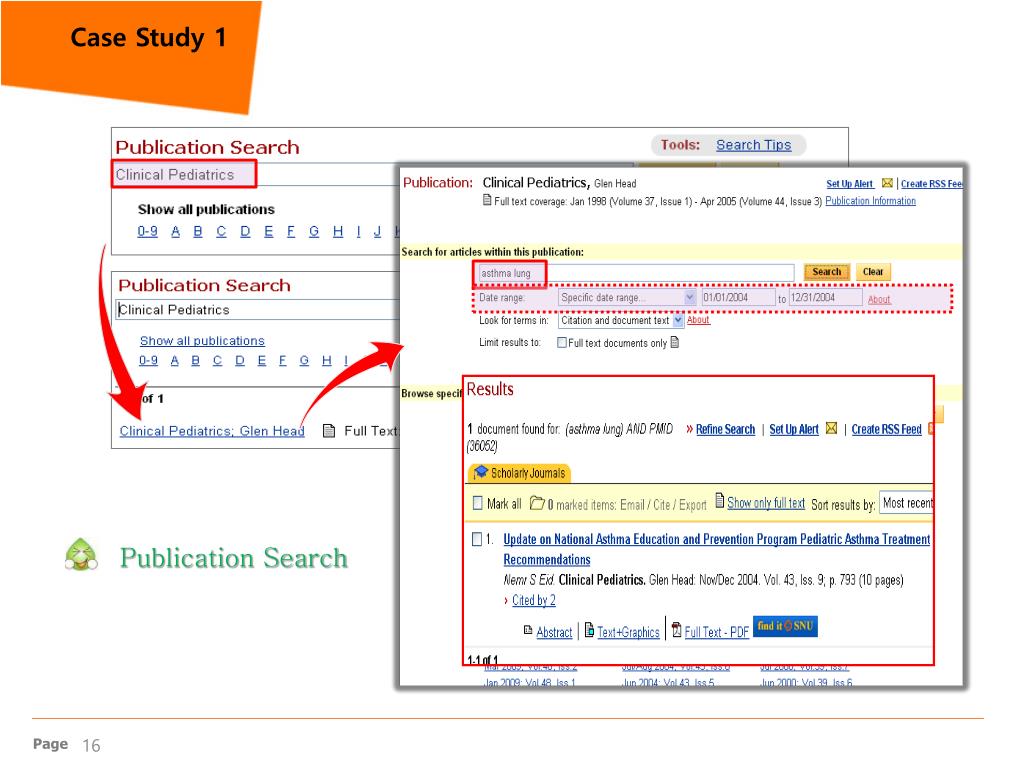Click the full text coverage document icon
Viewport: 1024px width, 768px height.
coord(487,200)
